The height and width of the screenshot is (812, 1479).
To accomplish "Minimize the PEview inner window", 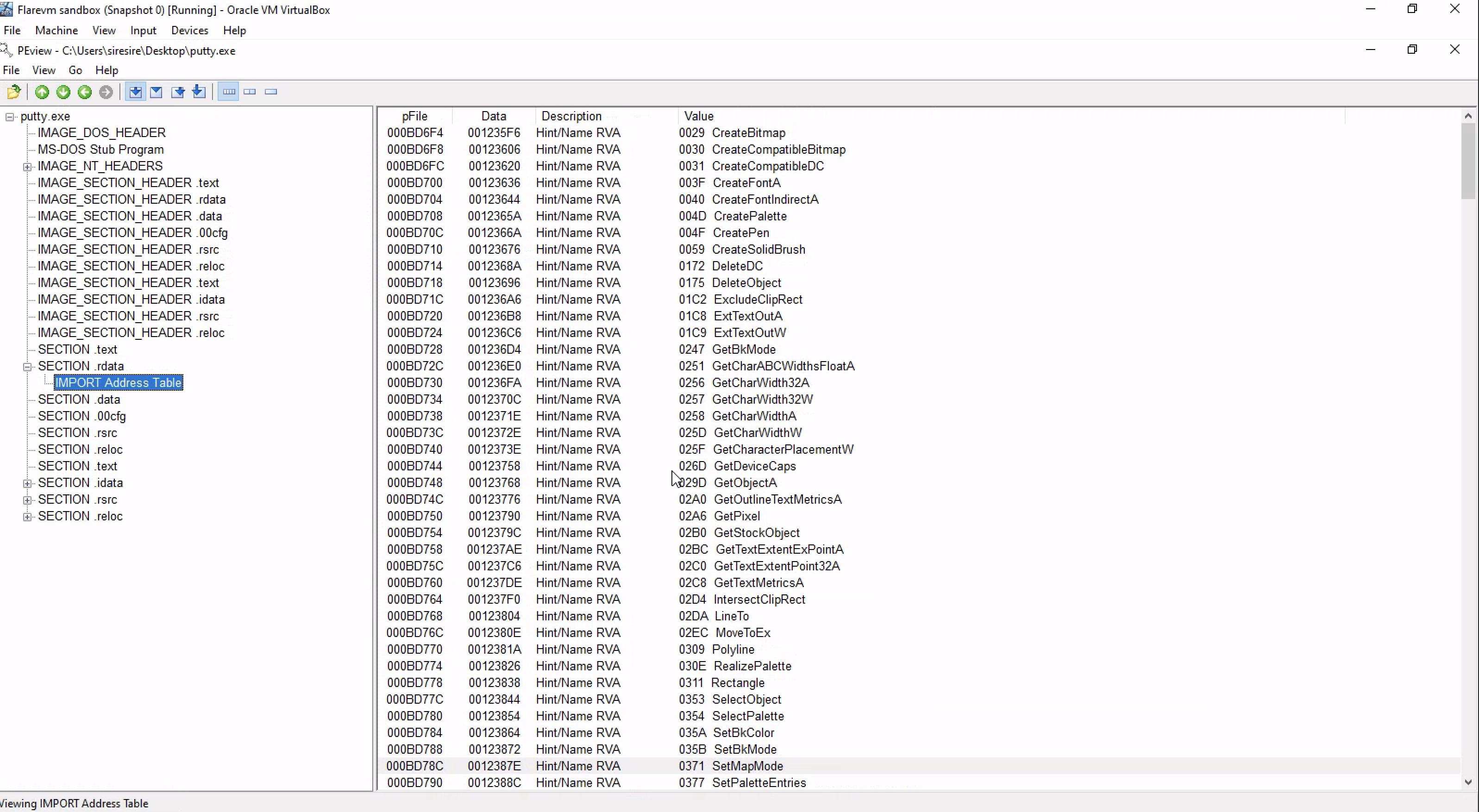I will click(x=1371, y=50).
